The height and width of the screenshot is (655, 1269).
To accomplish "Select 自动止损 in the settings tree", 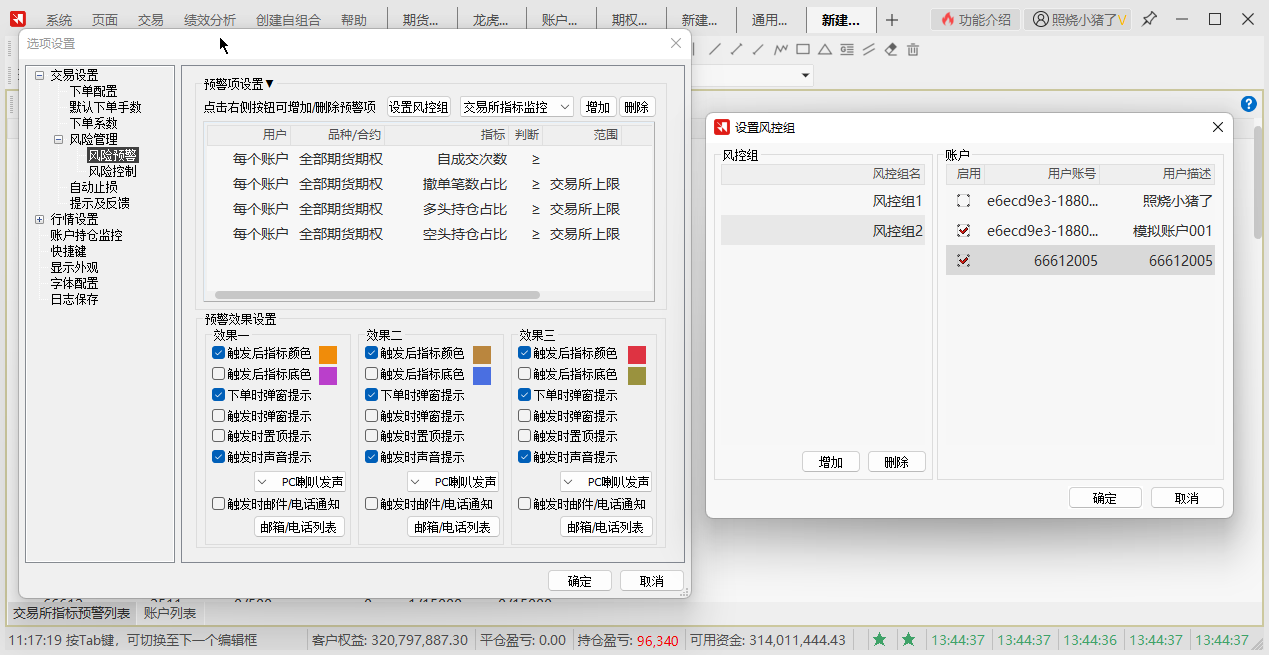I will pyautogui.click(x=93, y=187).
